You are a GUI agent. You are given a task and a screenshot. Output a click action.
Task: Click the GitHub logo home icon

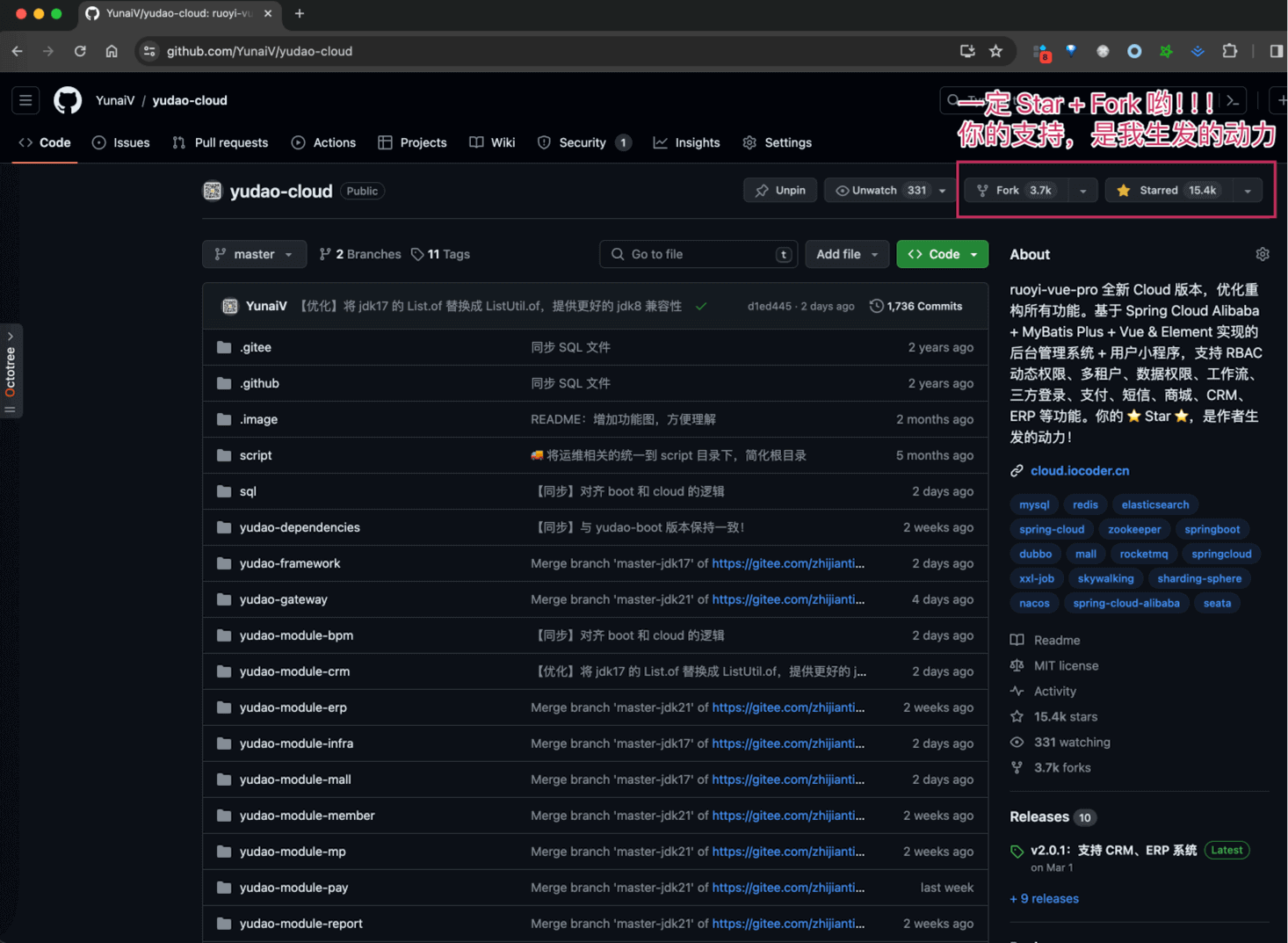68,100
